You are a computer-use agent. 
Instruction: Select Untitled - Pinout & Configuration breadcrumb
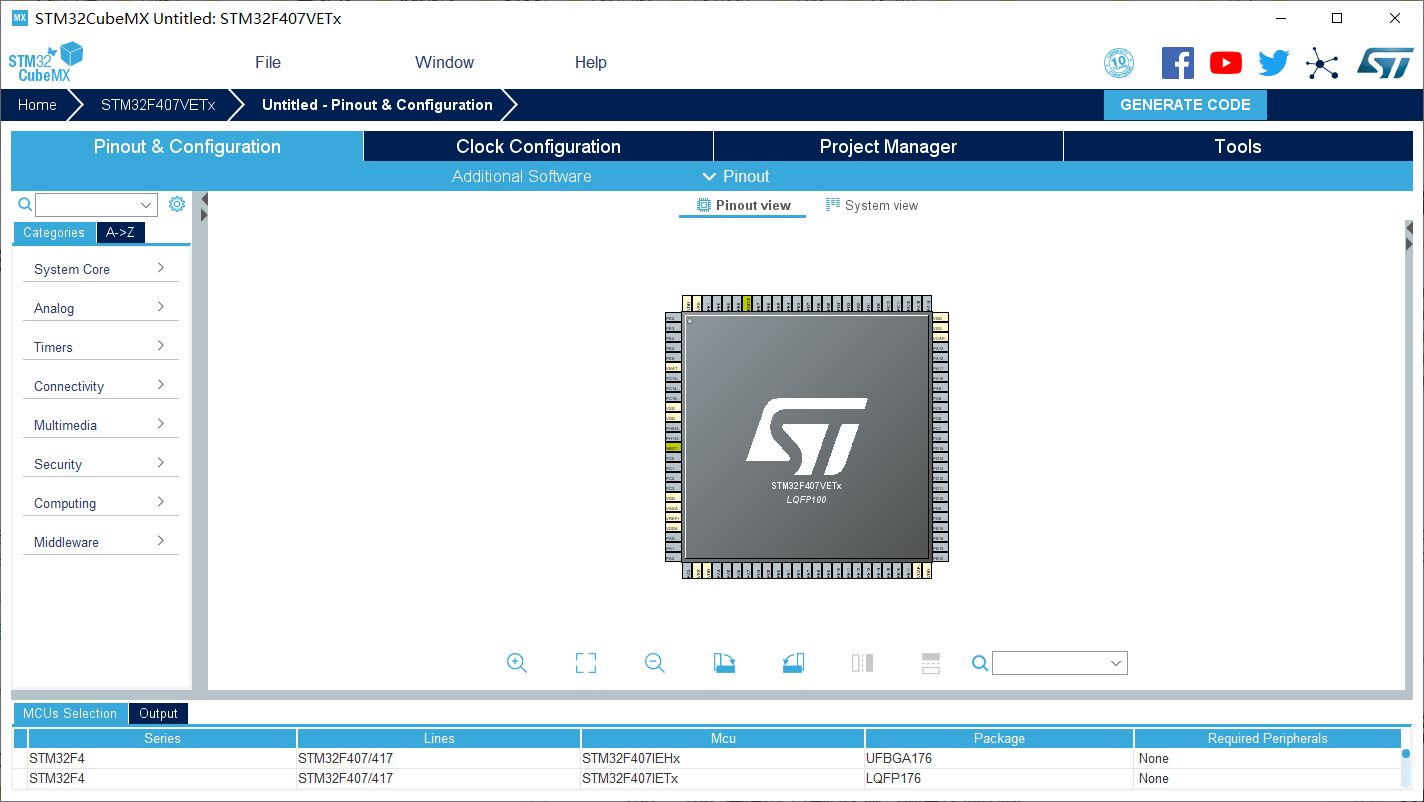377,105
